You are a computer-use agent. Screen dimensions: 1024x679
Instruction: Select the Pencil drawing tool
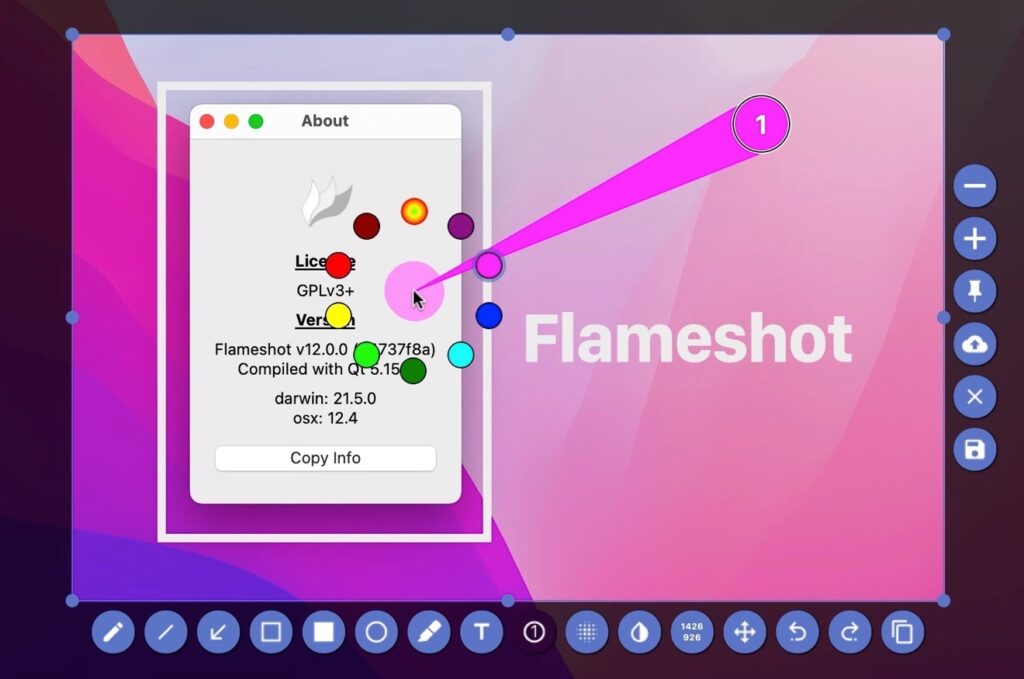pyautogui.click(x=113, y=632)
